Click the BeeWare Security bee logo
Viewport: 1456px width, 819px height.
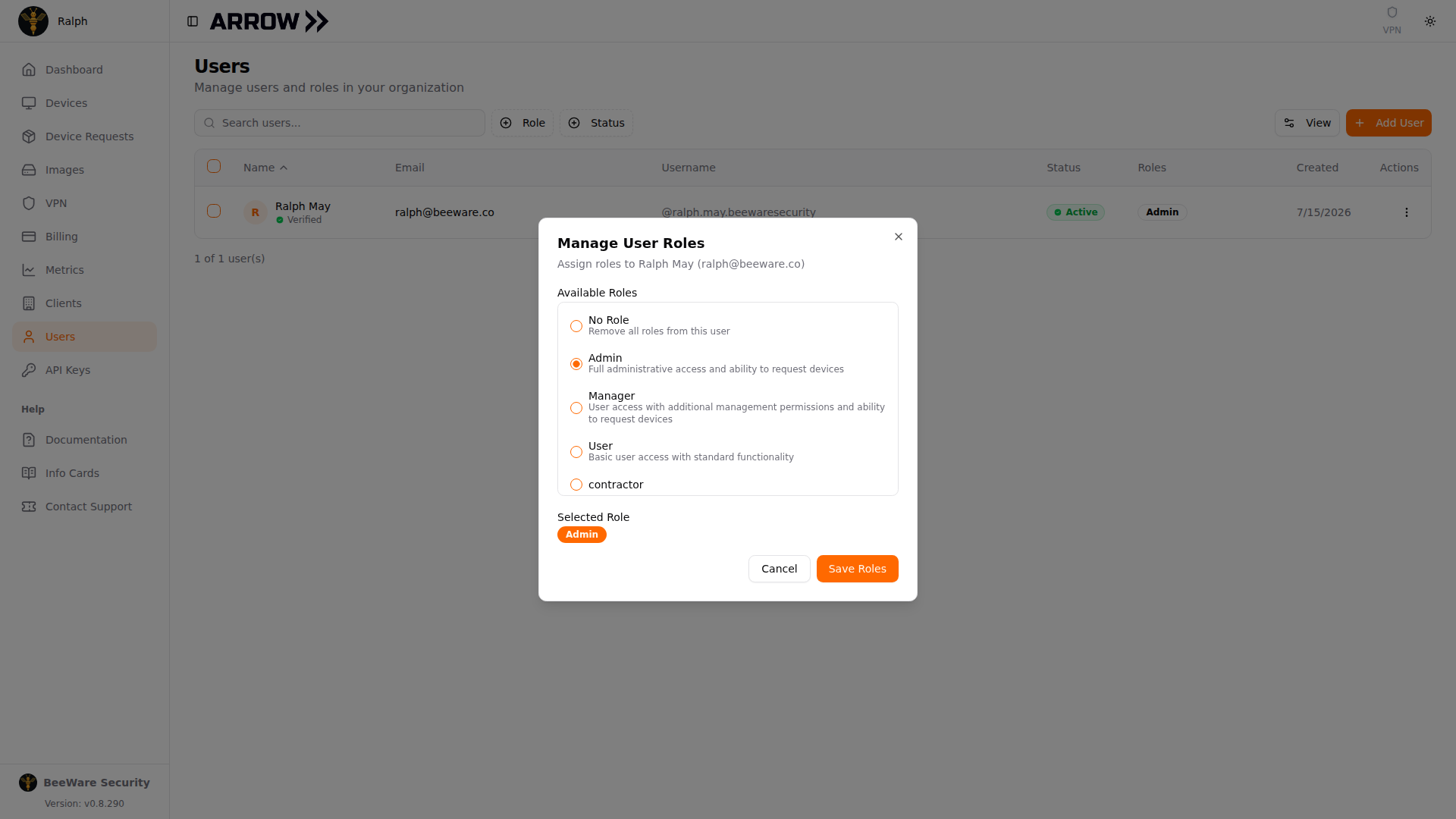coord(28,783)
